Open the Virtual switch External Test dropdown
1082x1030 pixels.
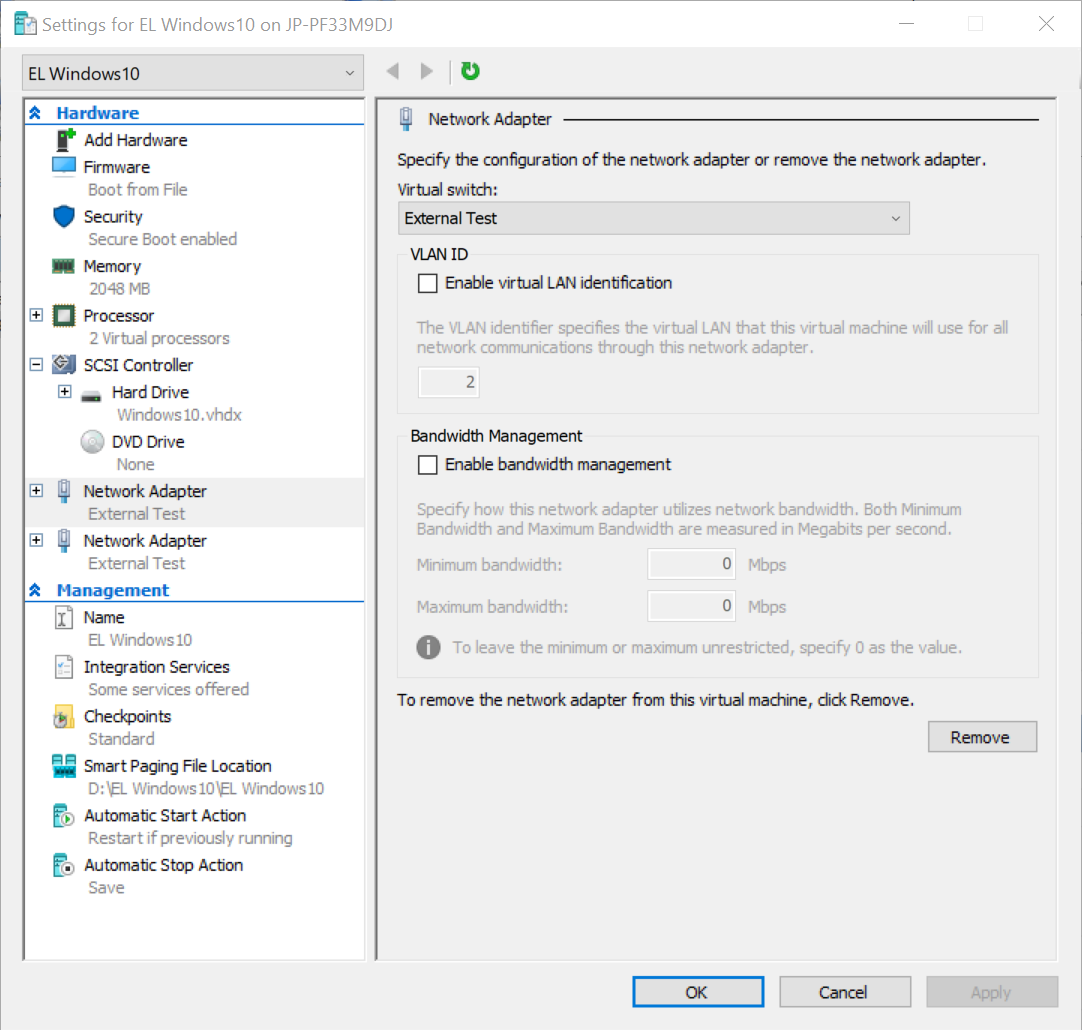653,219
